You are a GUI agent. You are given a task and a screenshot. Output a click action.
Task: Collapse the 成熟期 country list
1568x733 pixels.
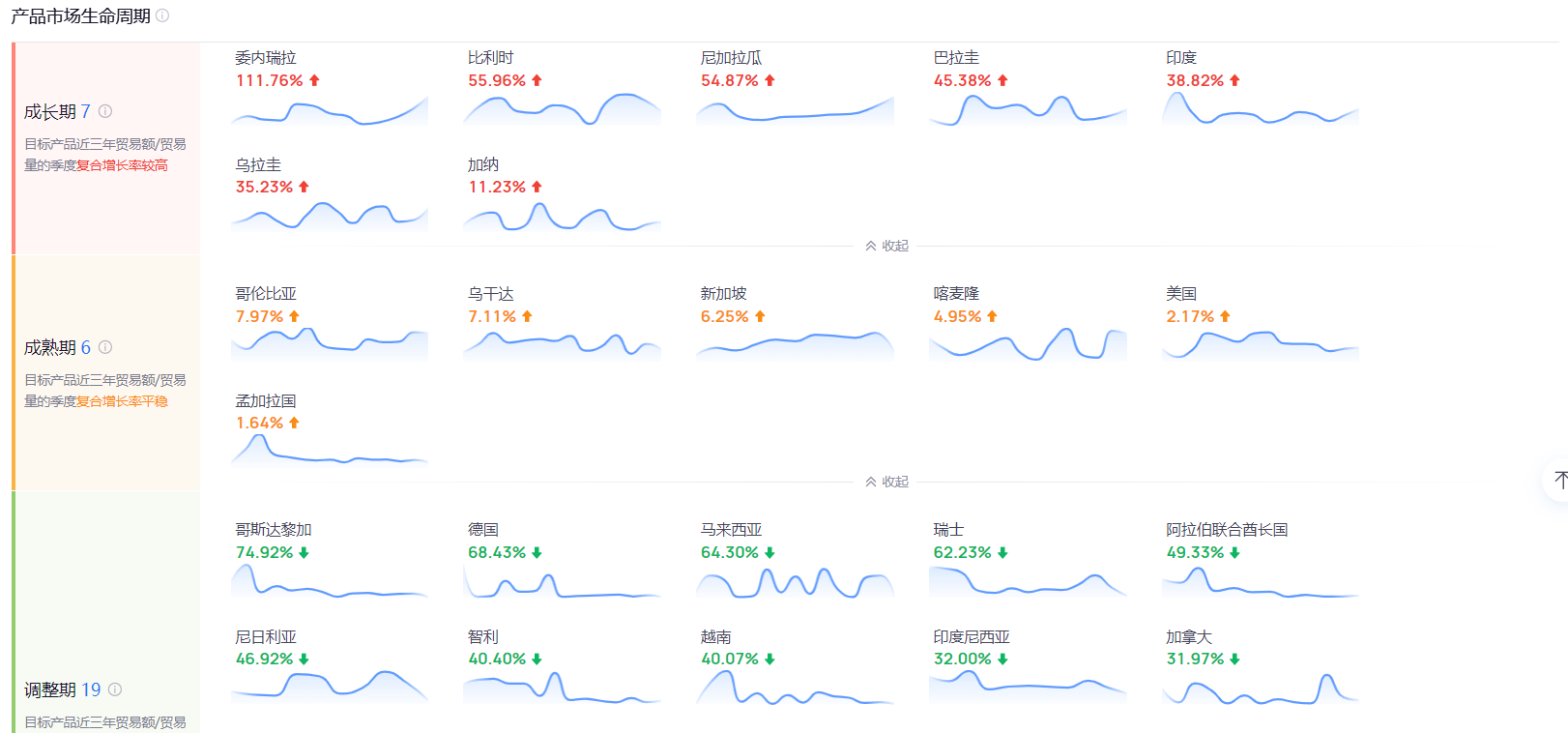tap(886, 482)
